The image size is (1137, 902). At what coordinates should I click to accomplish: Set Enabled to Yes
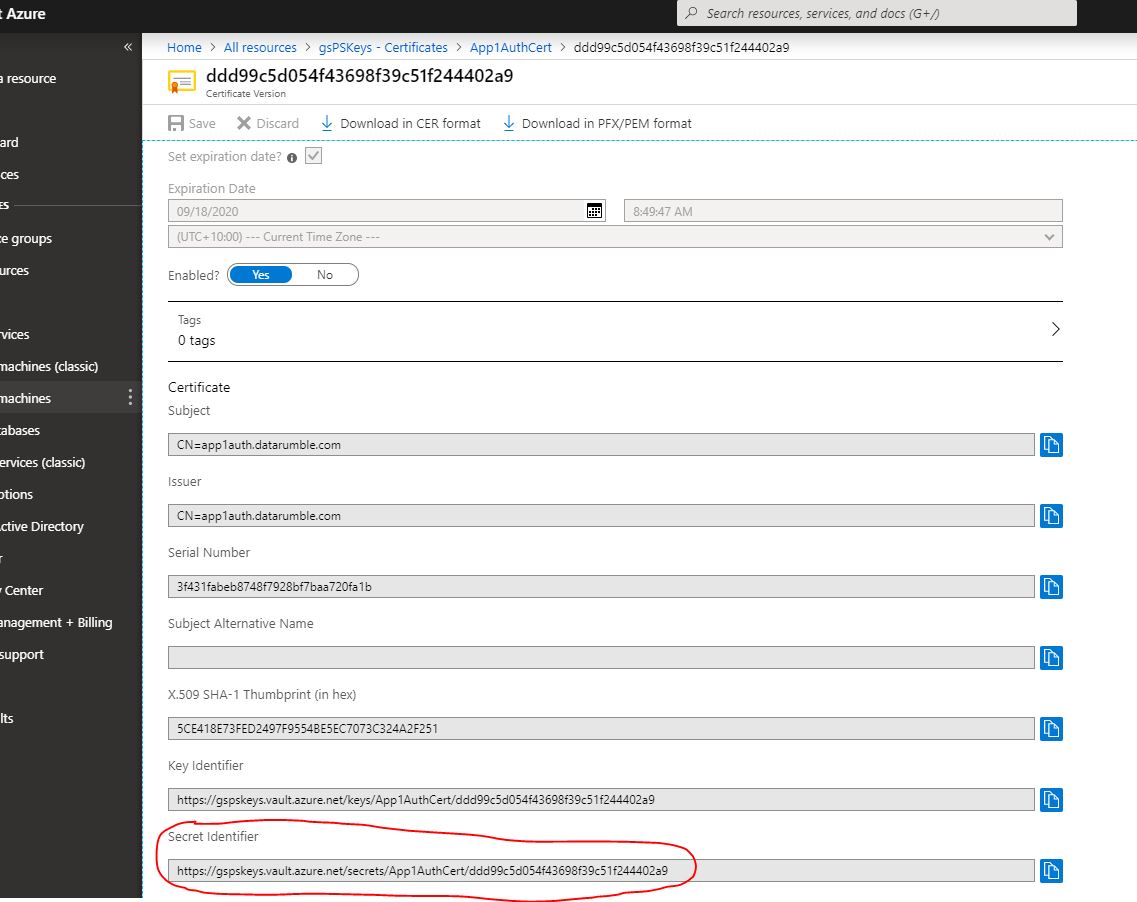(260, 275)
